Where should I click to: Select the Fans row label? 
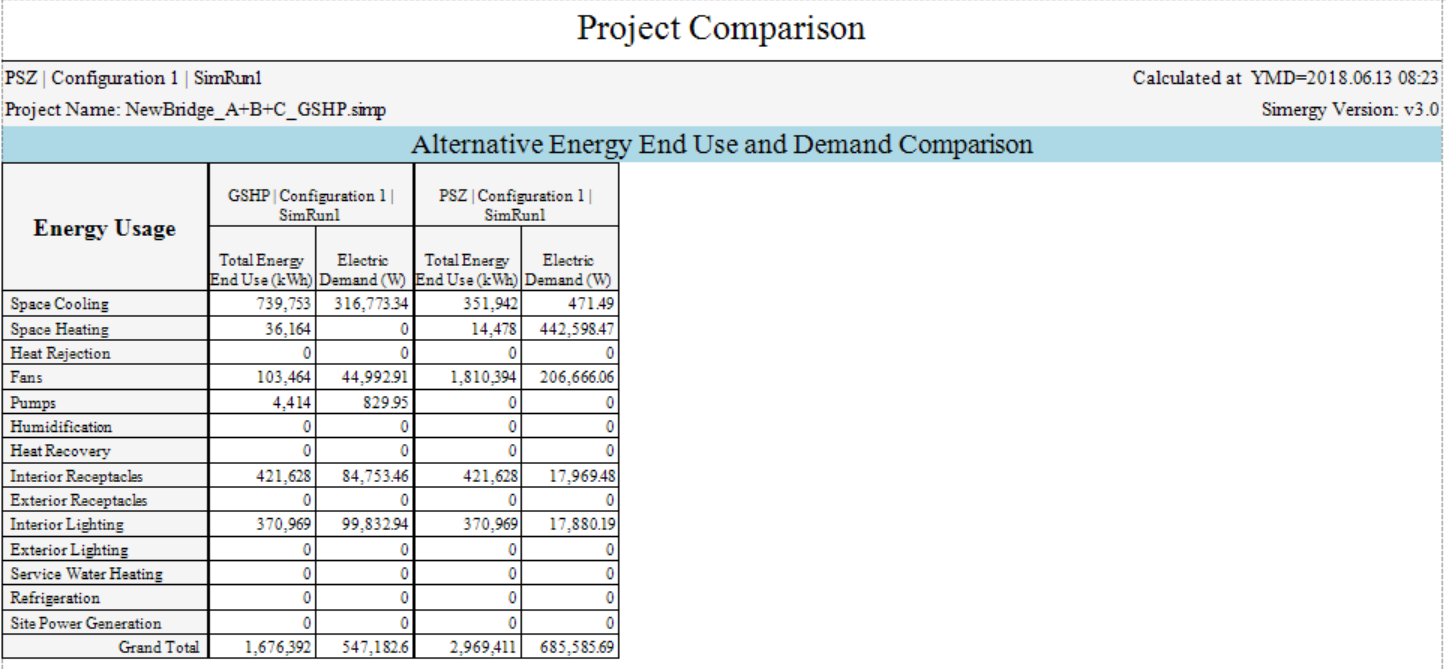point(27,378)
